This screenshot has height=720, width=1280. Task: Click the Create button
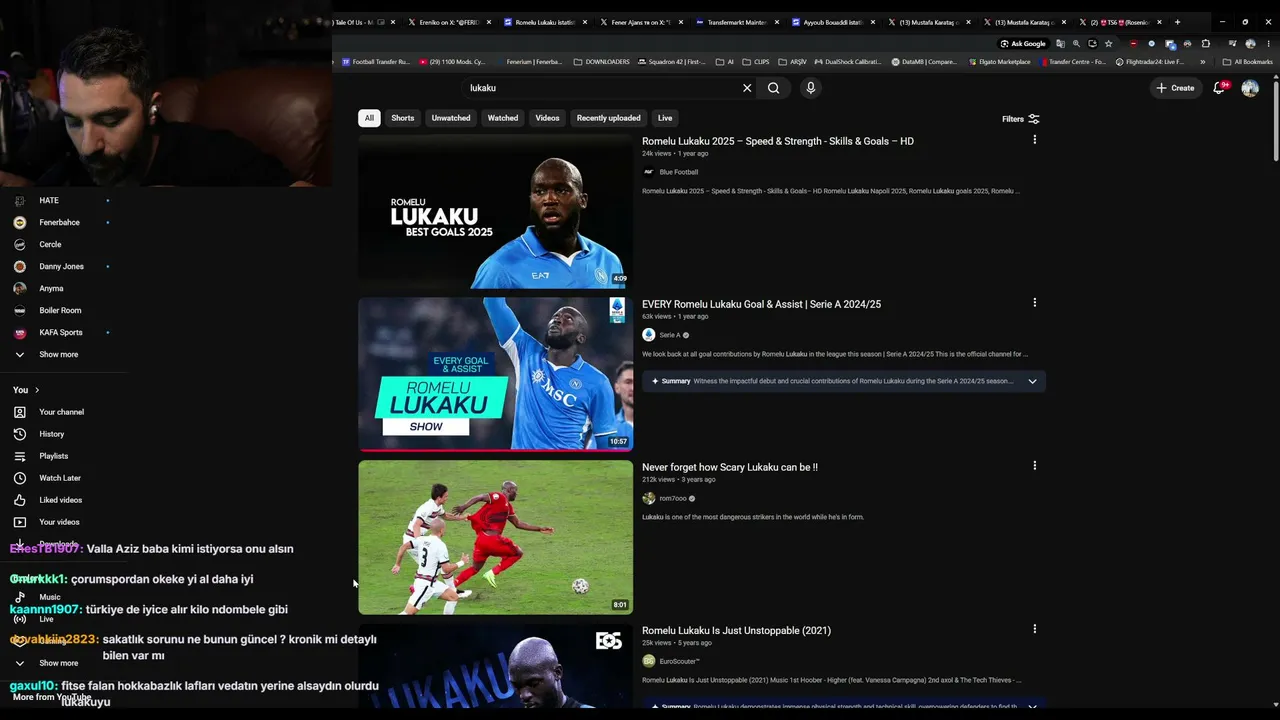pyautogui.click(x=1175, y=88)
